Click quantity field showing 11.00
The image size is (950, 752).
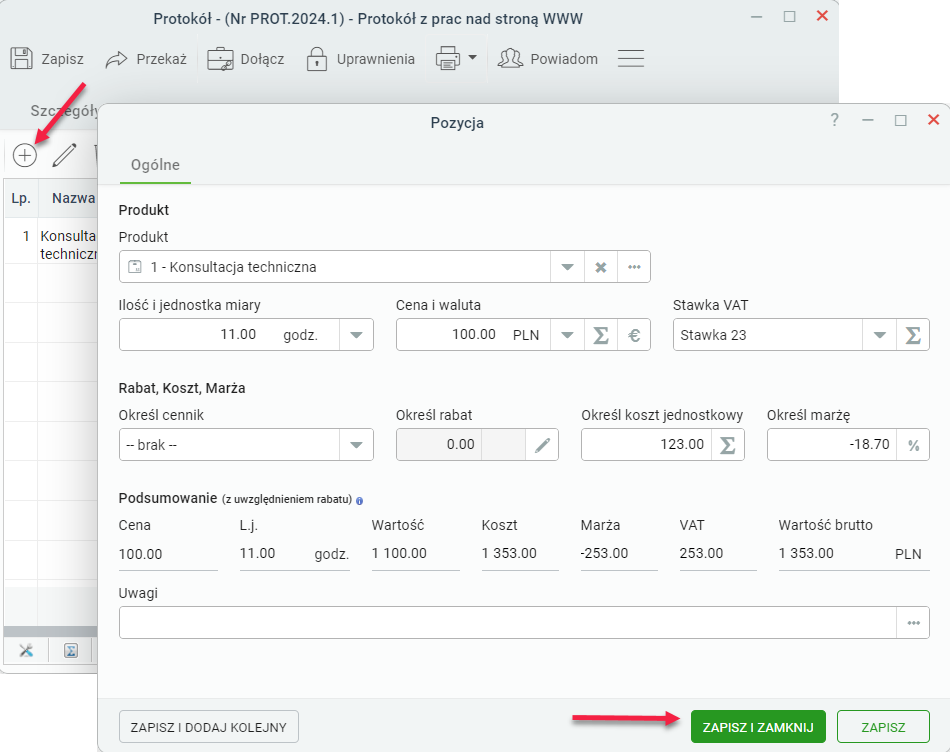coord(192,334)
